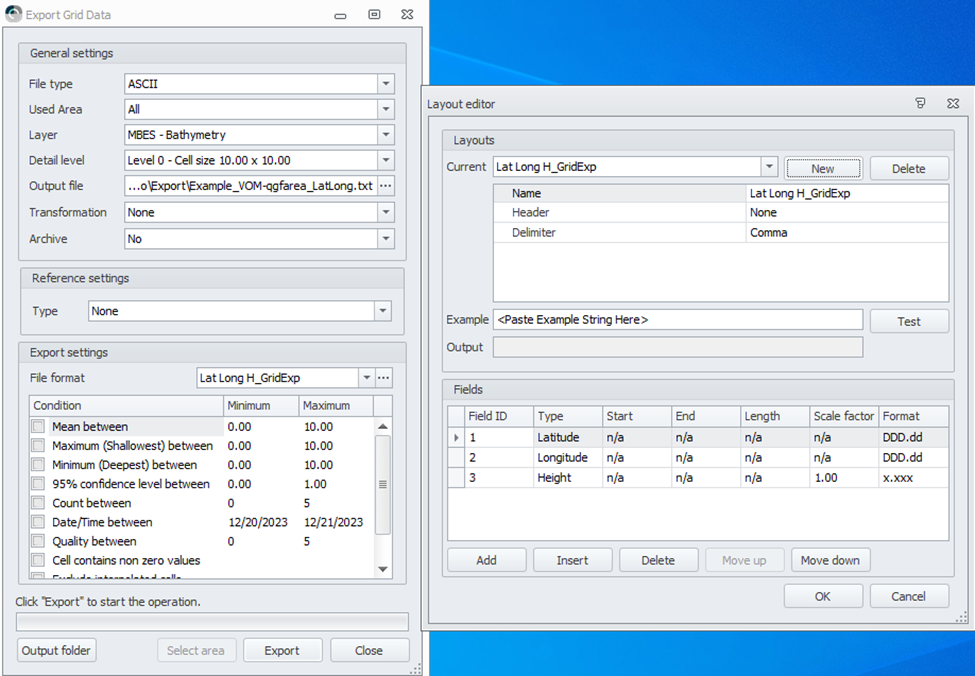Viewport: 975px width, 676px height.
Task: Open the File type dropdown
Action: click(x=386, y=84)
